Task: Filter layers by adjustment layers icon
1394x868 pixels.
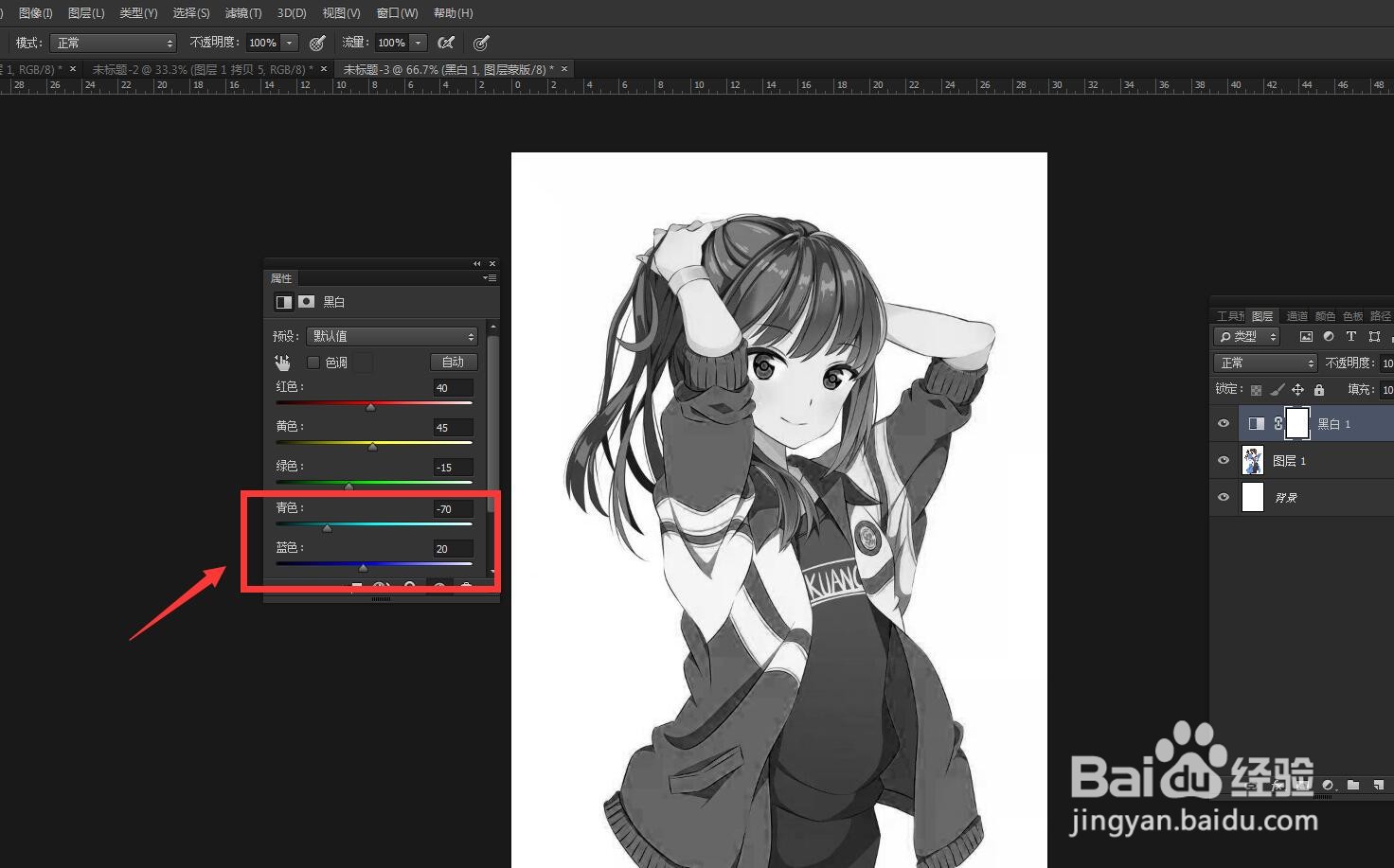Action: (x=1329, y=337)
